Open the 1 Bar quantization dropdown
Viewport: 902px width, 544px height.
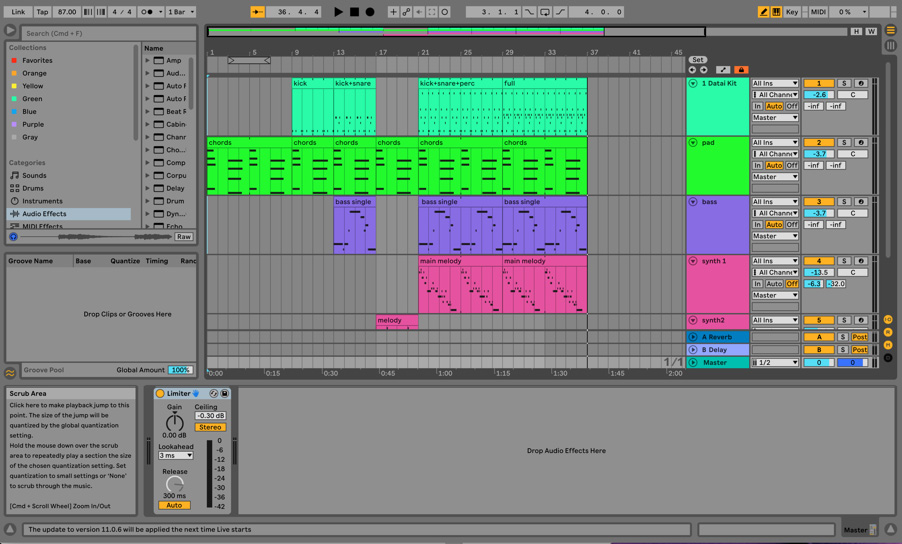pos(181,12)
